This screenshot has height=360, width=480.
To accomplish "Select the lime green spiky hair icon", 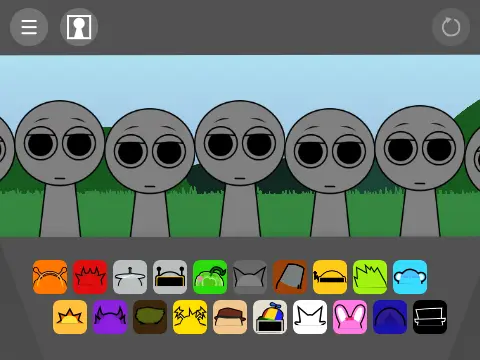I will (x=370, y=277).
